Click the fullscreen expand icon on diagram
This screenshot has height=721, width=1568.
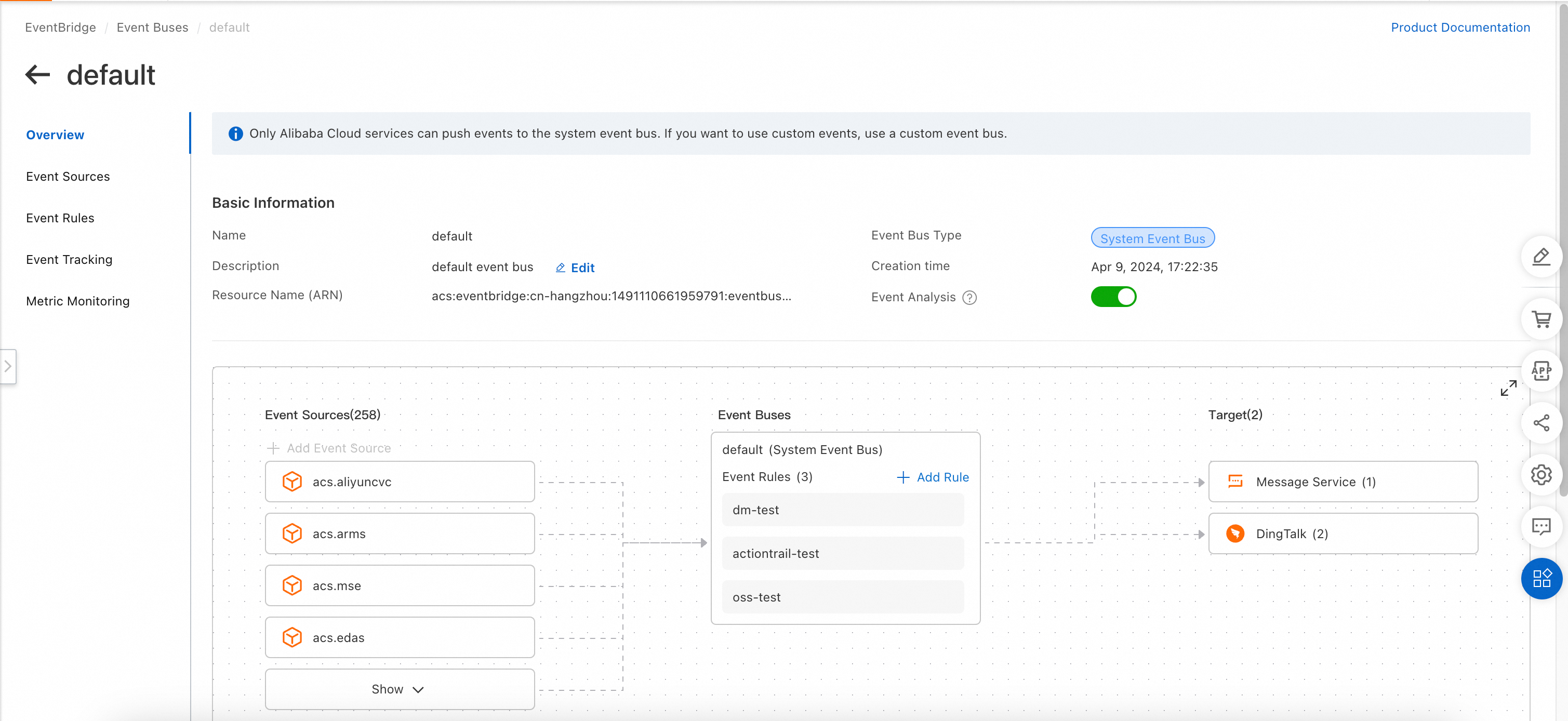(x=1508, y=388)
